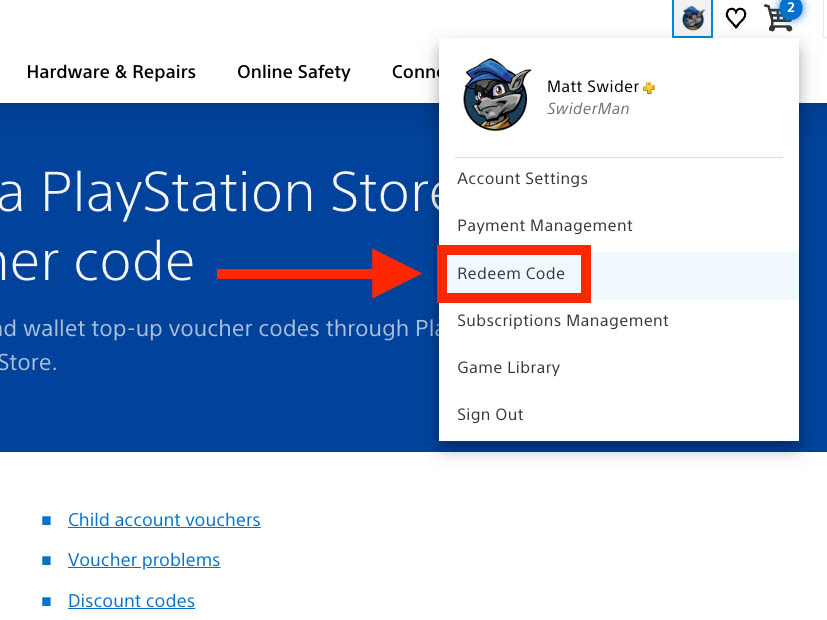Select Online Safety from the navigation
This screenshot has height=620, width=827.
click(293, 71)
